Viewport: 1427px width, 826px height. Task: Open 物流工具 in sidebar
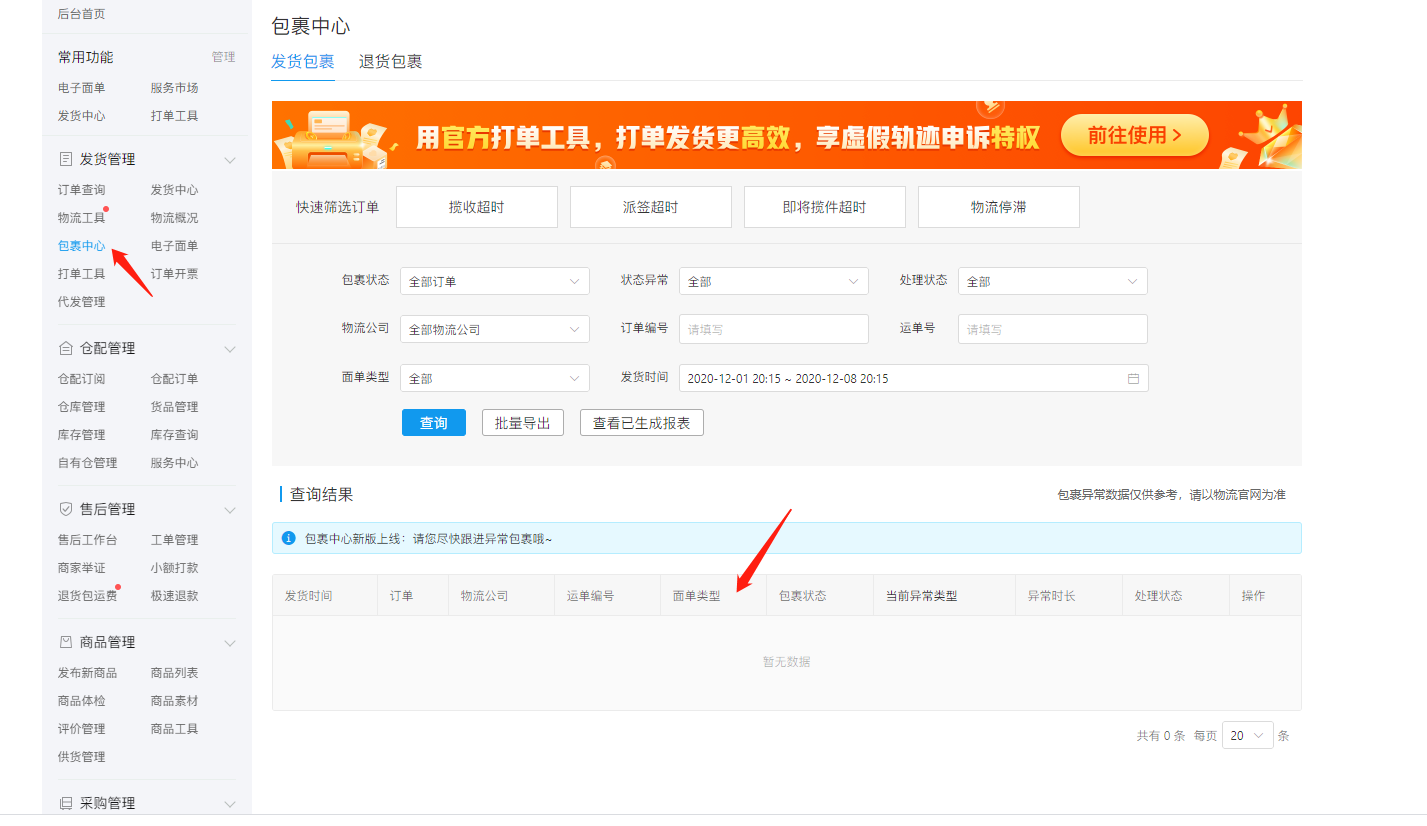click(82, 218)
